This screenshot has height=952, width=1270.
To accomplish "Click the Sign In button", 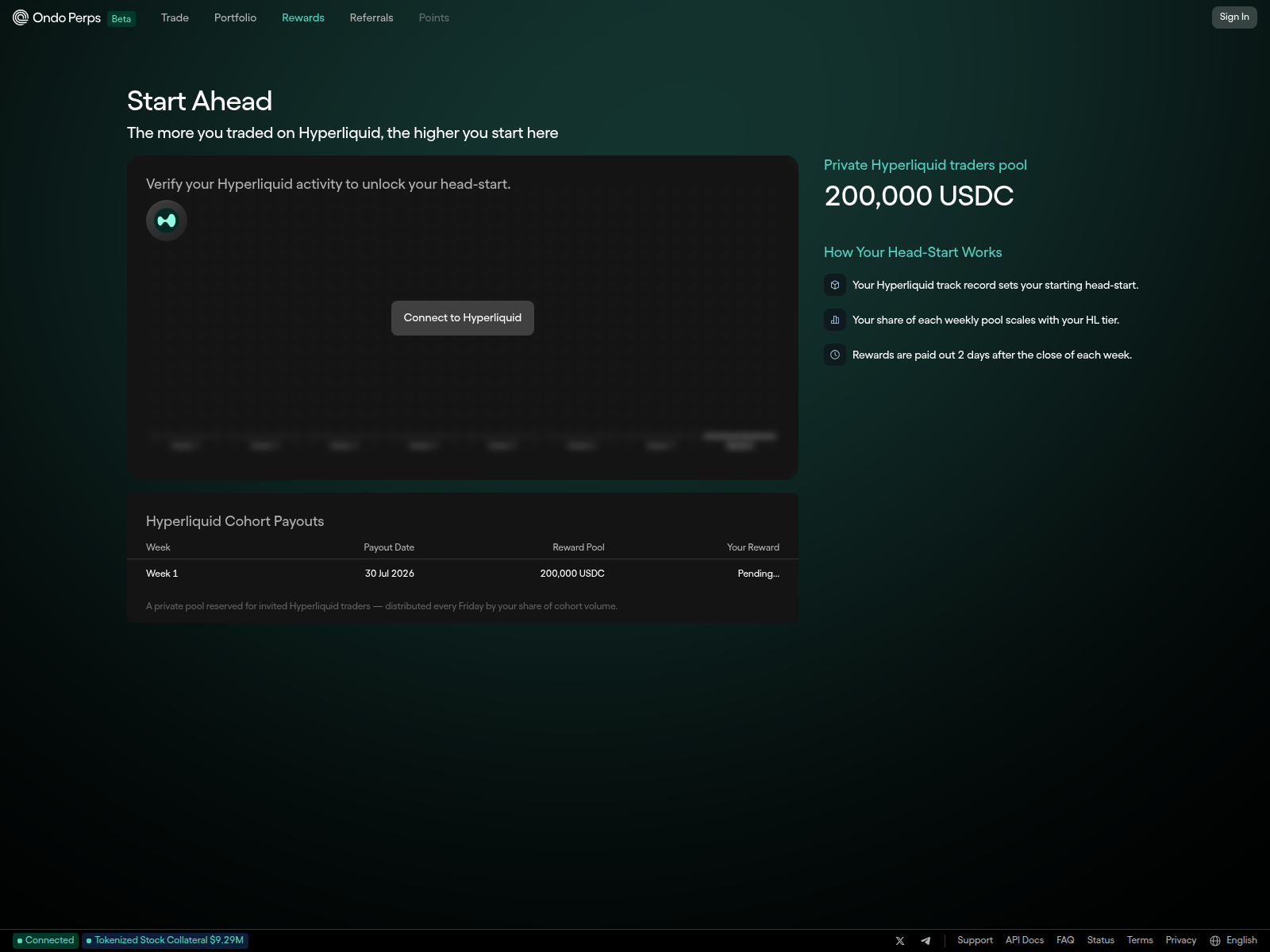I will coord(1234,17).
